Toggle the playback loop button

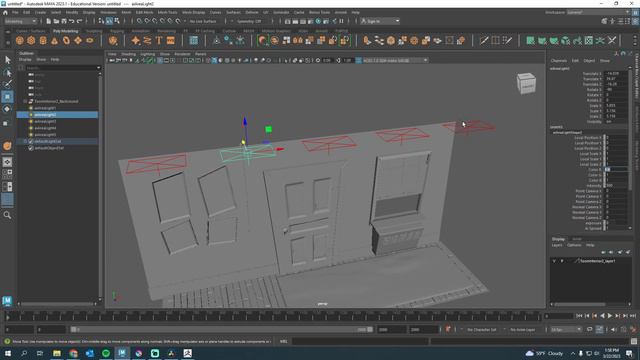point(590,329)
